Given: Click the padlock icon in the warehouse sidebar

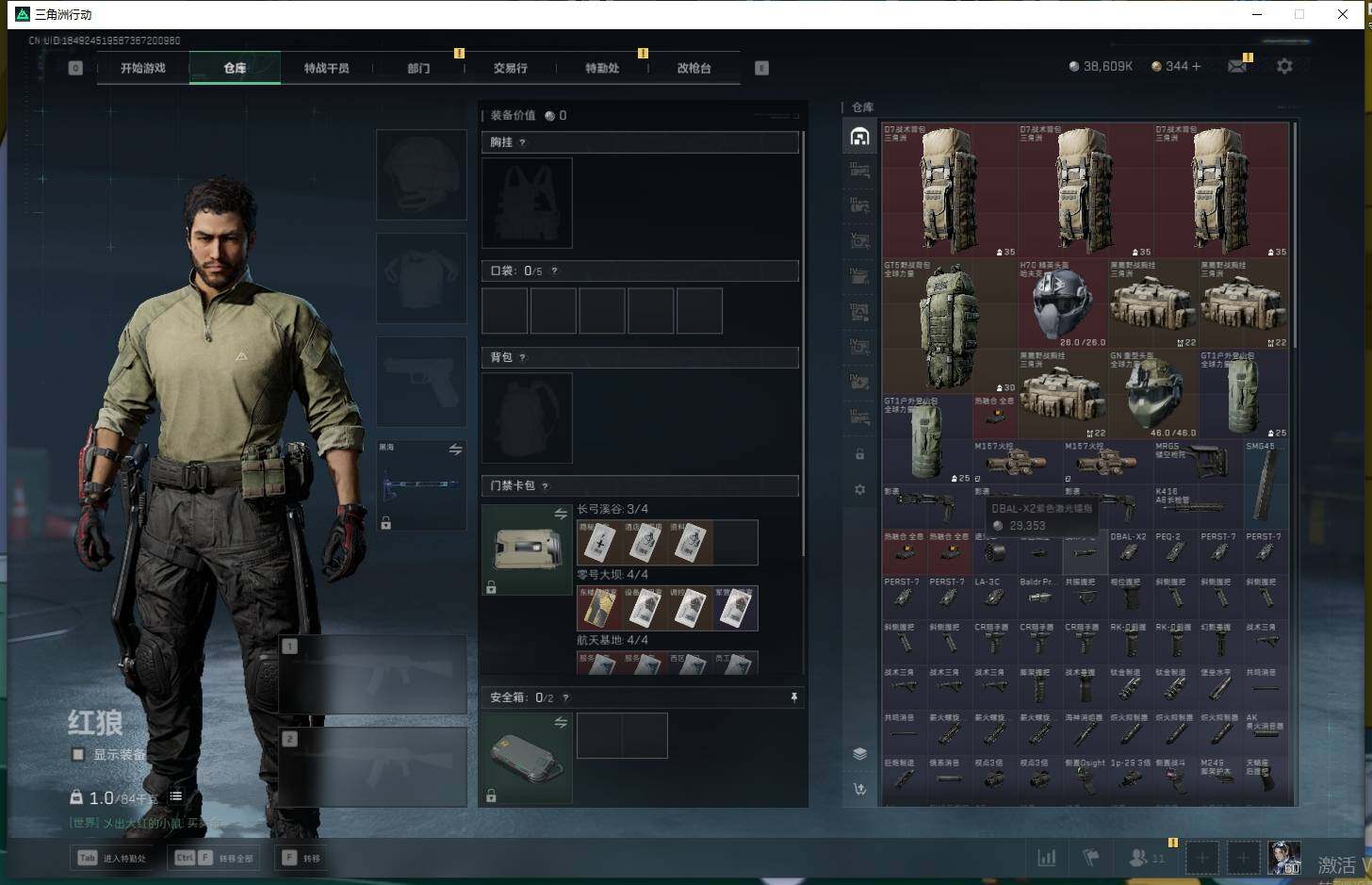Looking at the screenshot, I should pos(859,454).
